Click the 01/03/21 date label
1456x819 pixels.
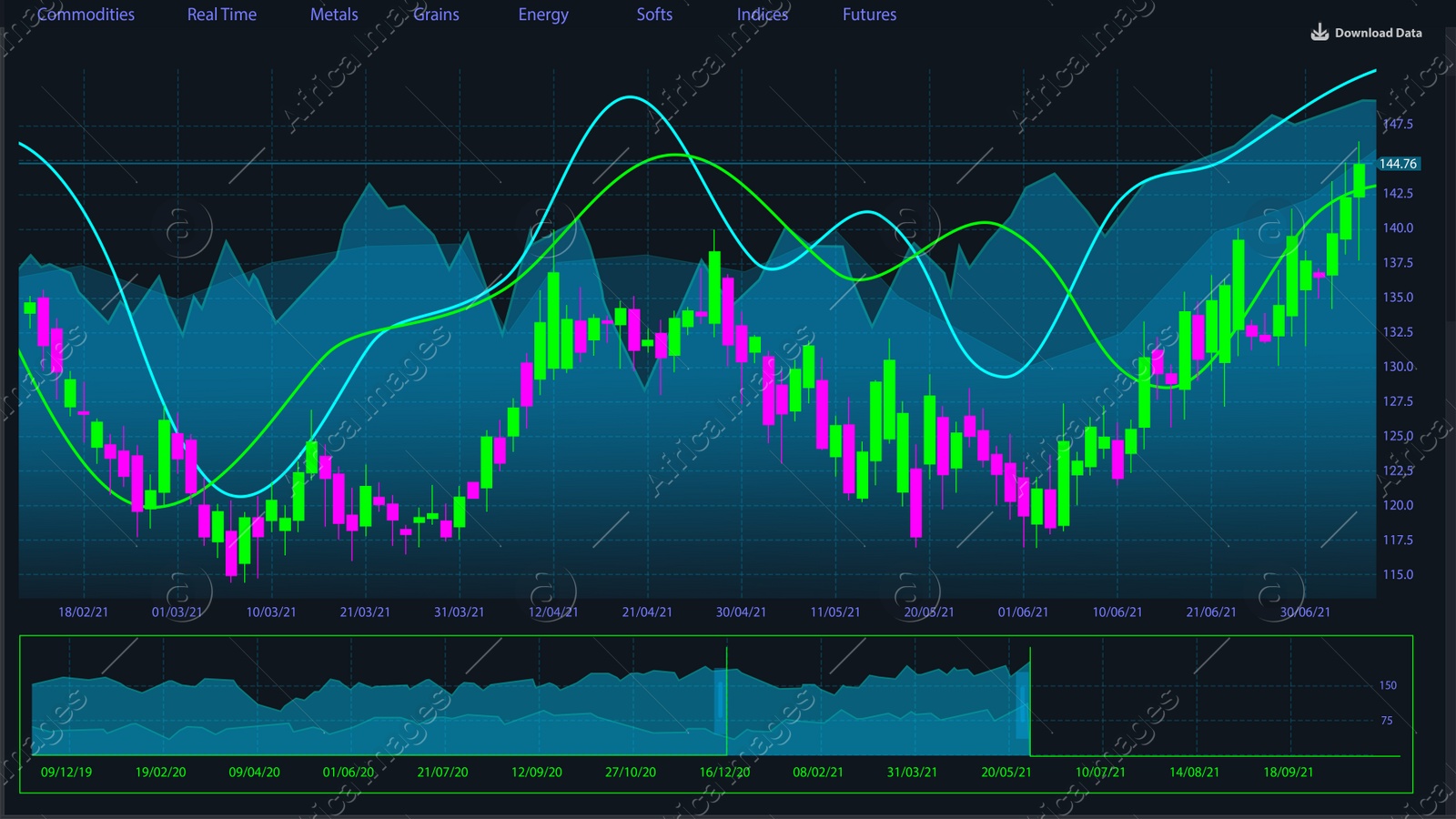[177, 612]
